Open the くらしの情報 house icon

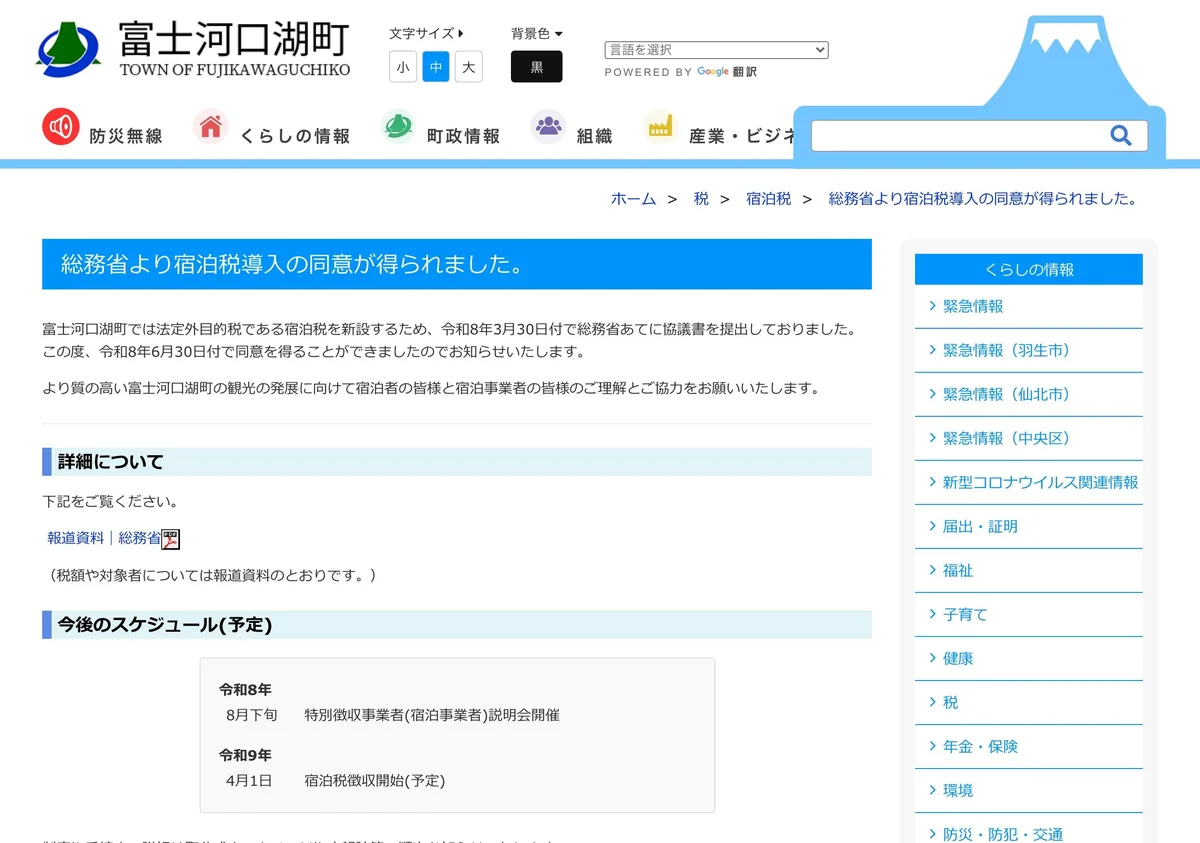[211, 127]
